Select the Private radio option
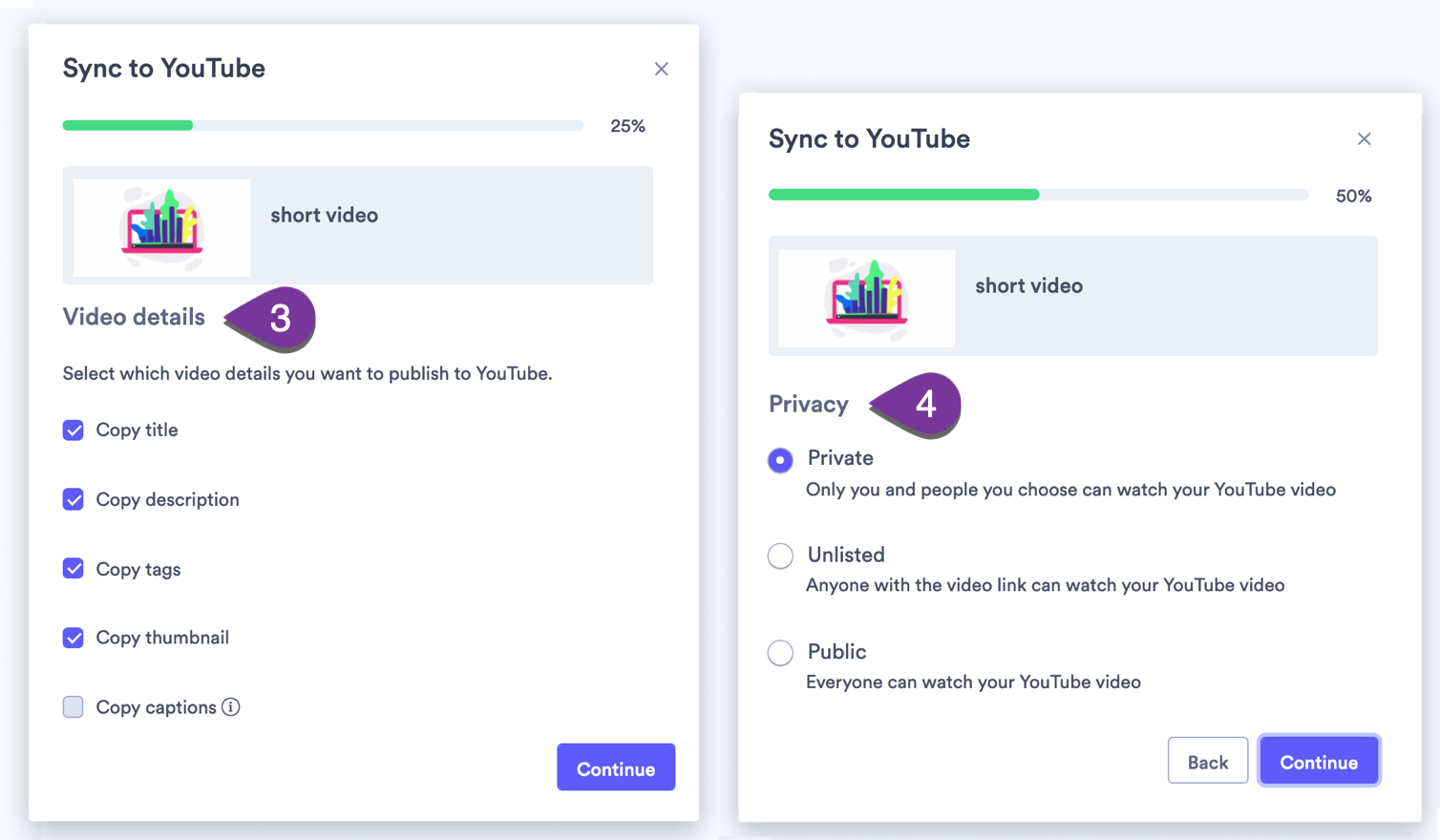This screenshot has height=840, width=1440. [x=780, y=460]
